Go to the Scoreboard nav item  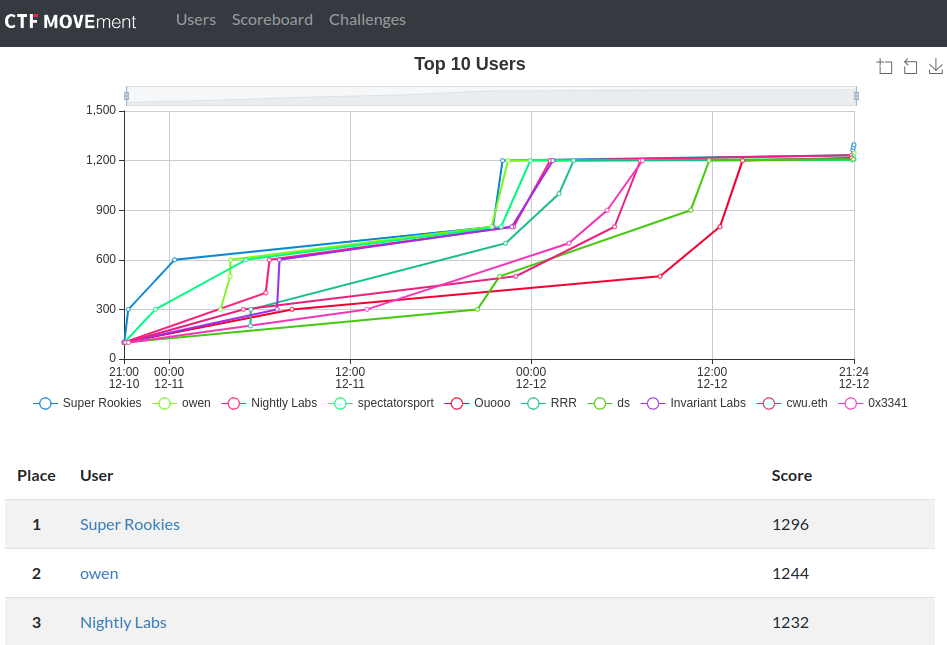[x=272, y=20]
